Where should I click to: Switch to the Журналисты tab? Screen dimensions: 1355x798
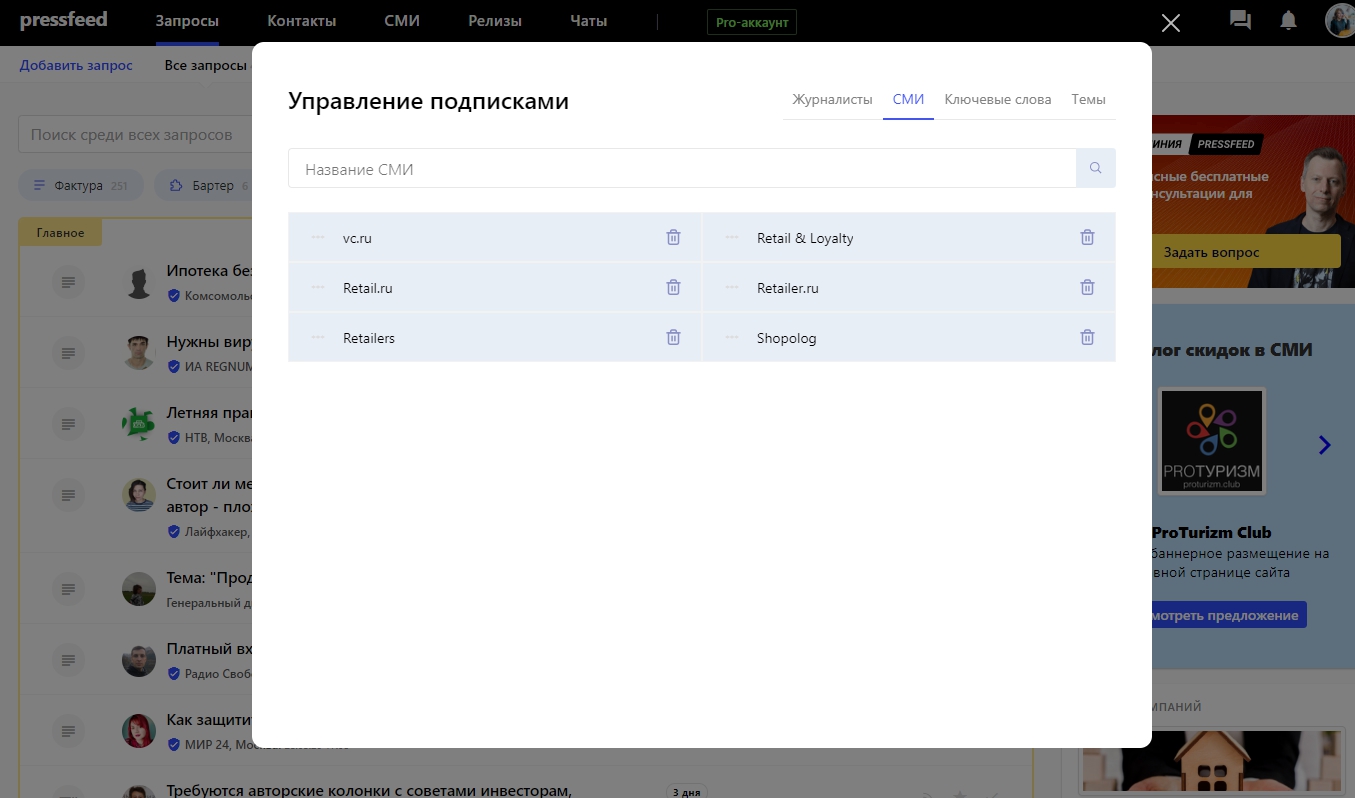point(832,100)
